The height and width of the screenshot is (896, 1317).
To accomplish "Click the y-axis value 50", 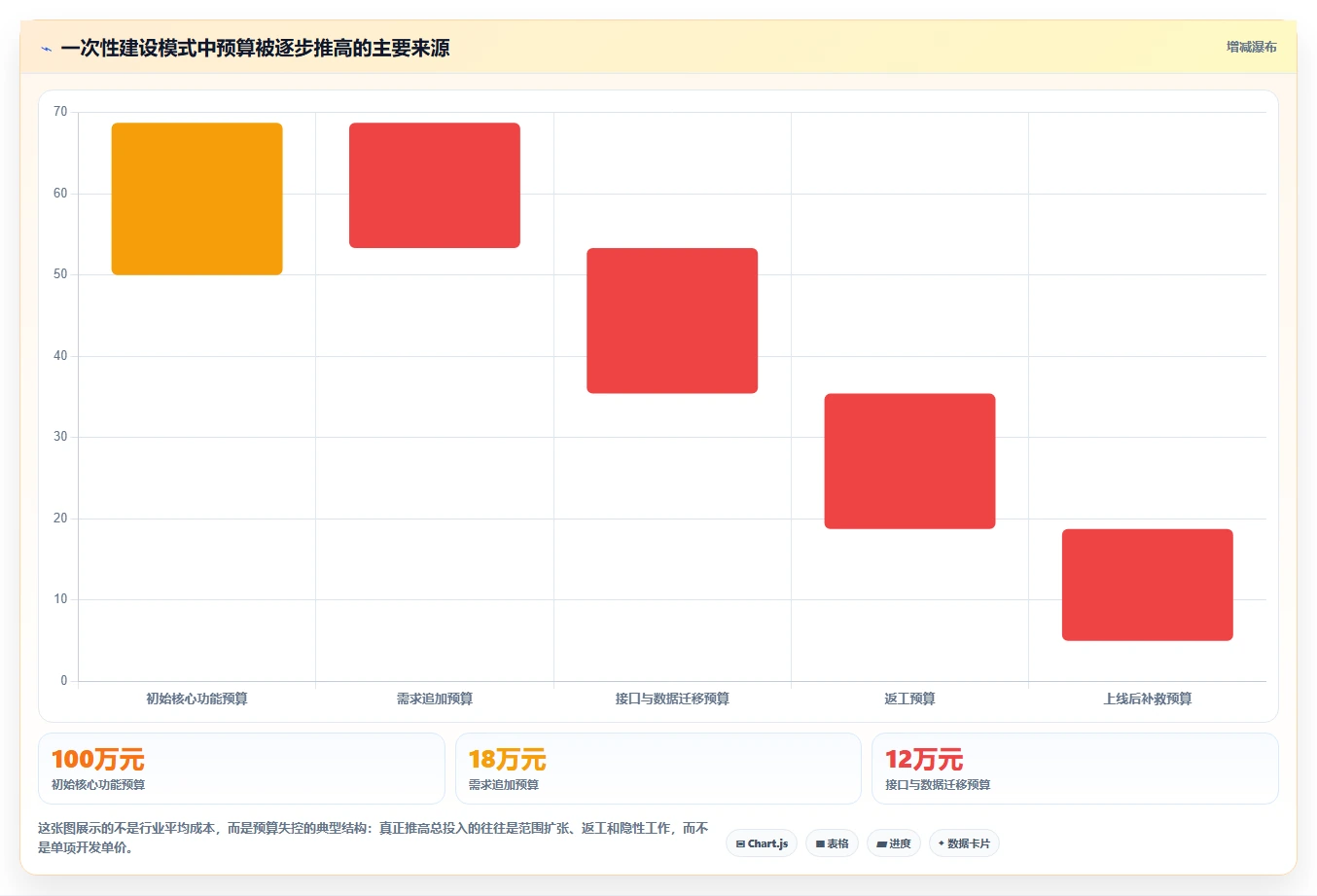I will pyautogui.click(x=60, y=274).
